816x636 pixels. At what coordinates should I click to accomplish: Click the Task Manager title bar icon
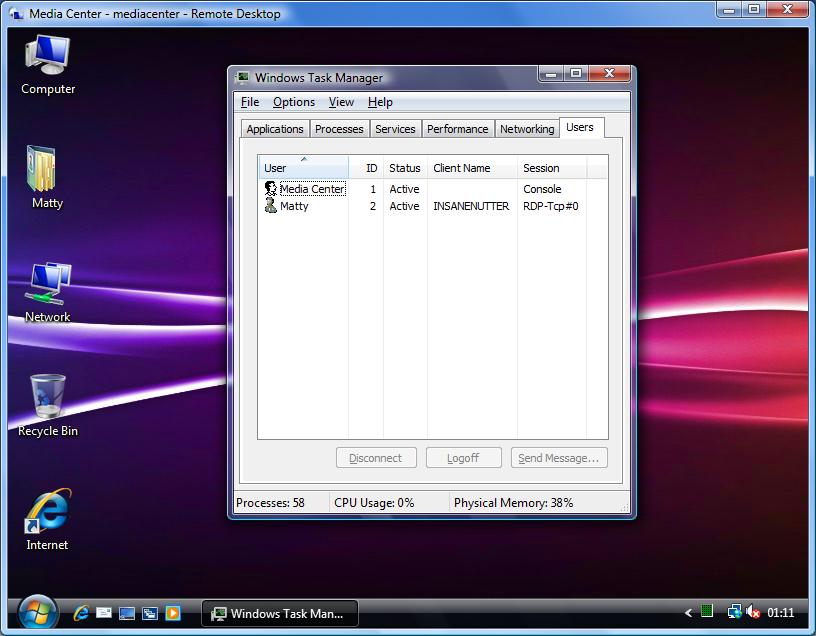click(242, 78)
